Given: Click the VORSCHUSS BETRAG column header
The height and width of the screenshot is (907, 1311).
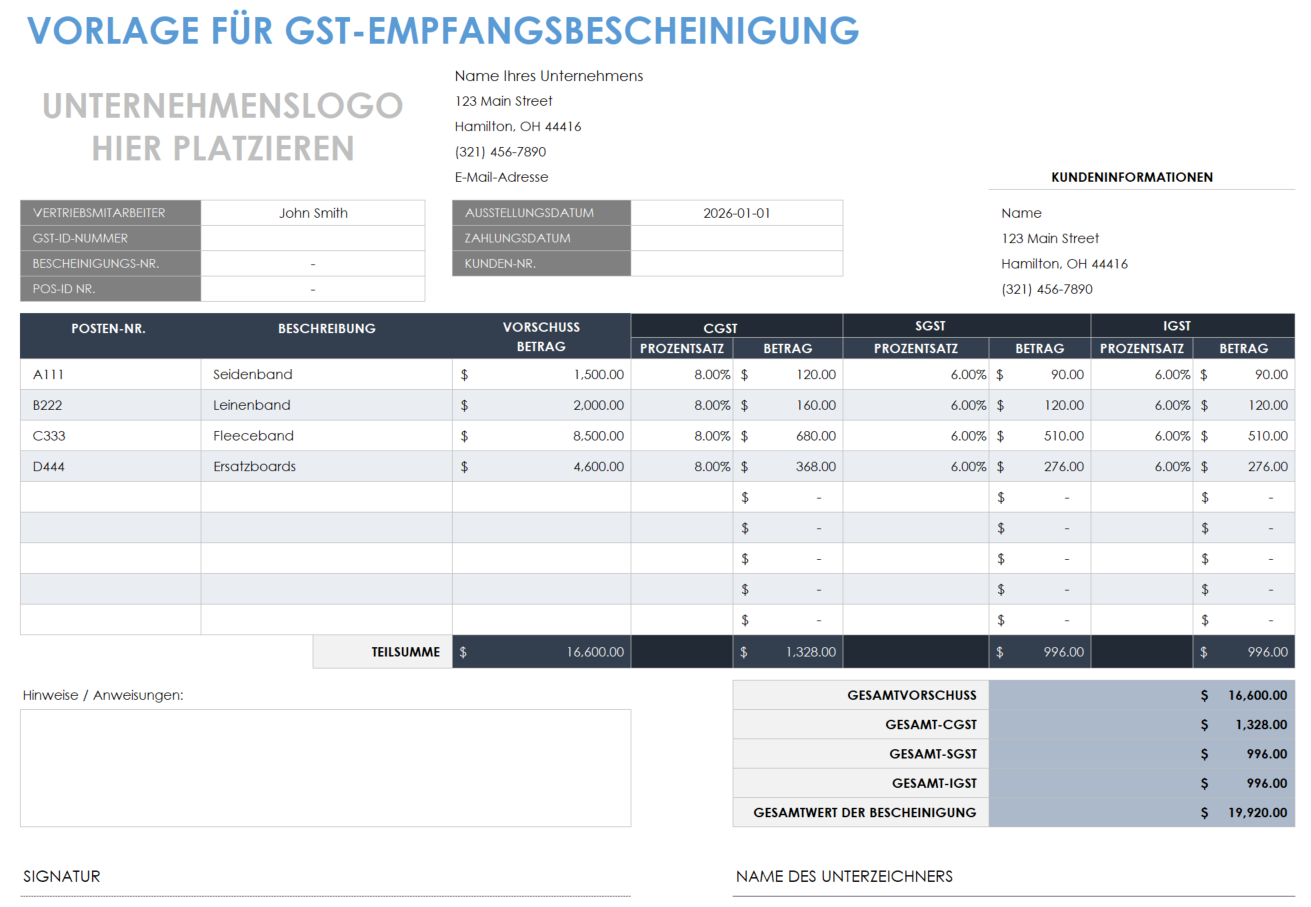Looking at the screenshot, I should click(x=541, y=337).
